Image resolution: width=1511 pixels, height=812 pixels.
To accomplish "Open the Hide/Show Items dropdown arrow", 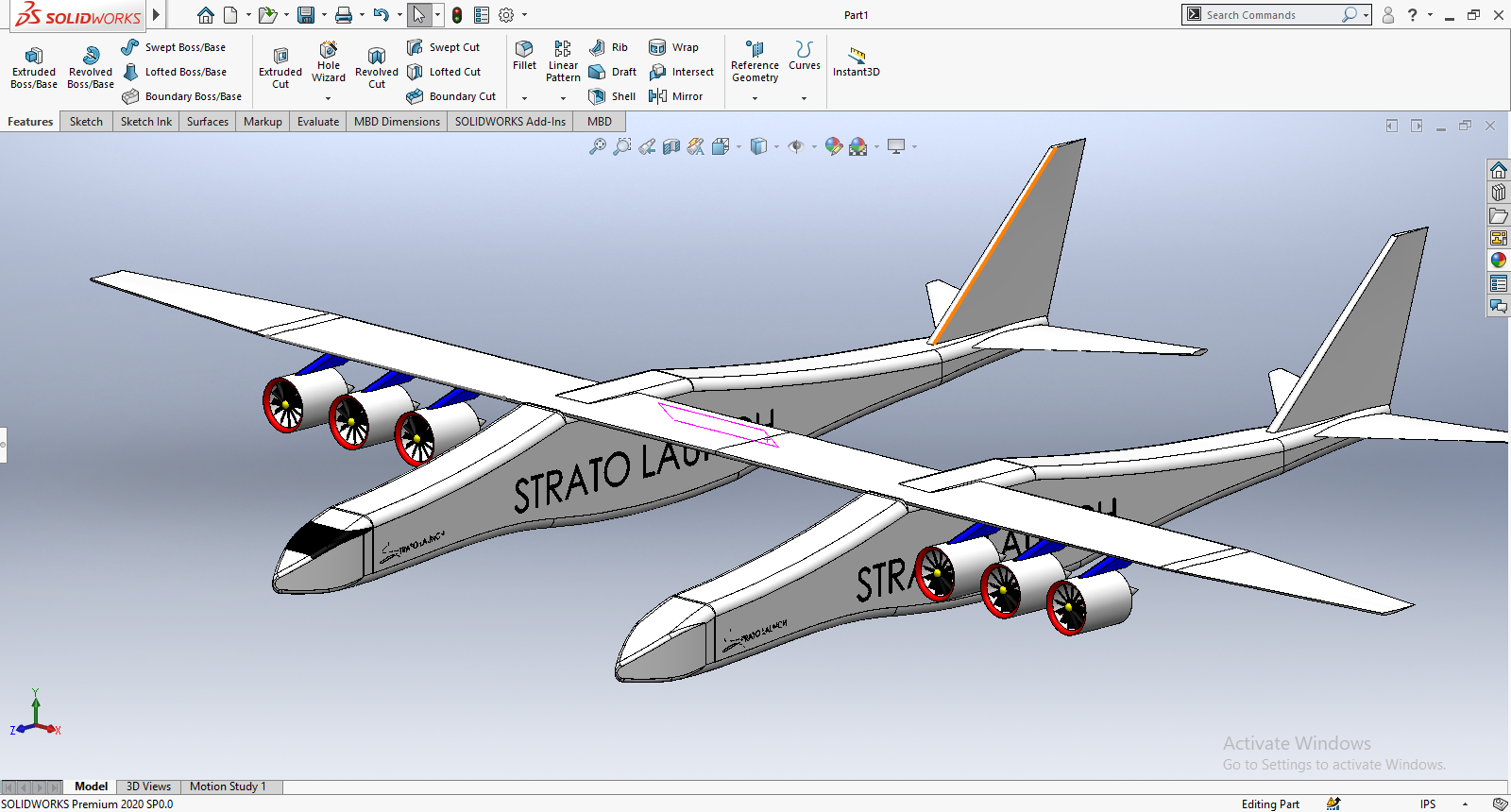I will pyautogui.click(x=815, y=146).
